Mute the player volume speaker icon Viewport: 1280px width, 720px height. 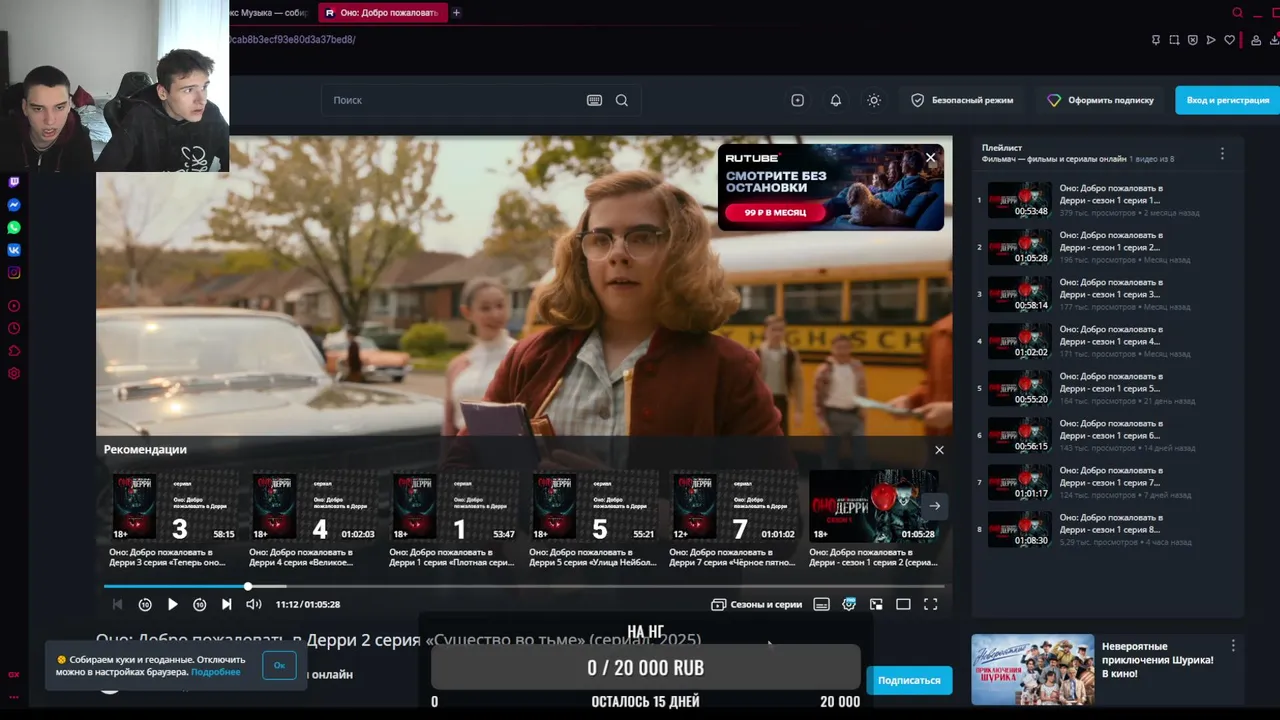point(254,604)
